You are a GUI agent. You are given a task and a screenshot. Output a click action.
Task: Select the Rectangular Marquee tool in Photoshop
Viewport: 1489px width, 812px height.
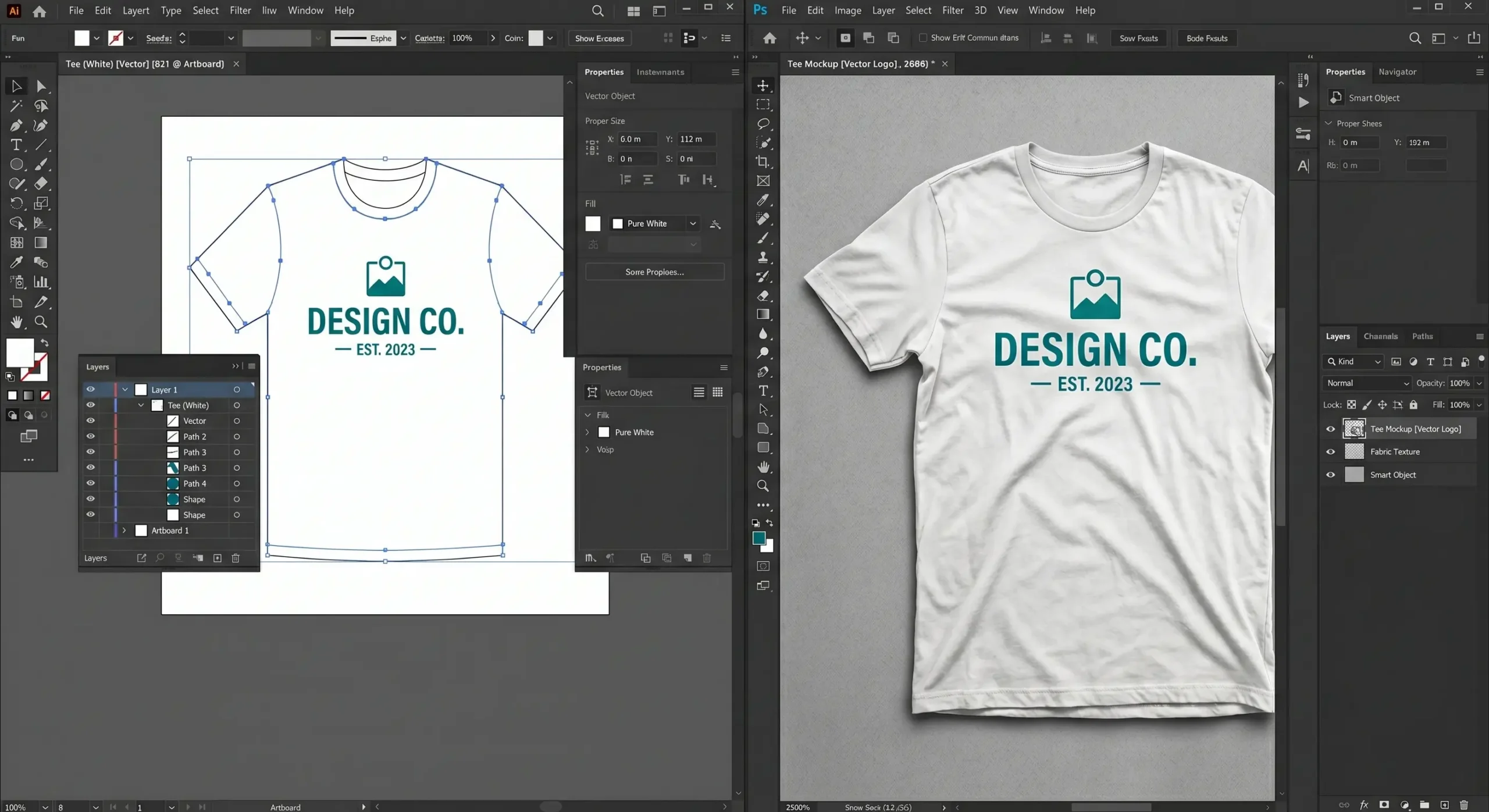point(763,105)
